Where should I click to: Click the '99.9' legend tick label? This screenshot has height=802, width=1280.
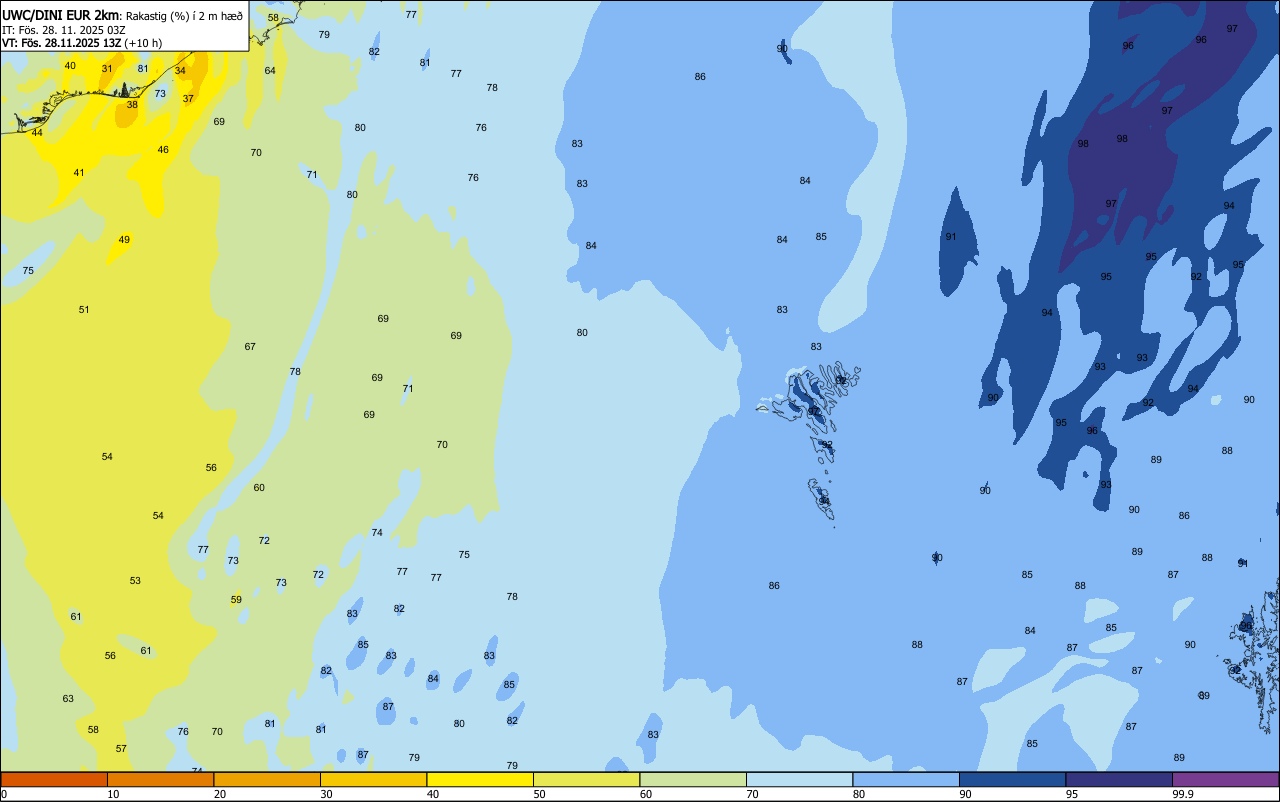click(x=1183, y=794)
